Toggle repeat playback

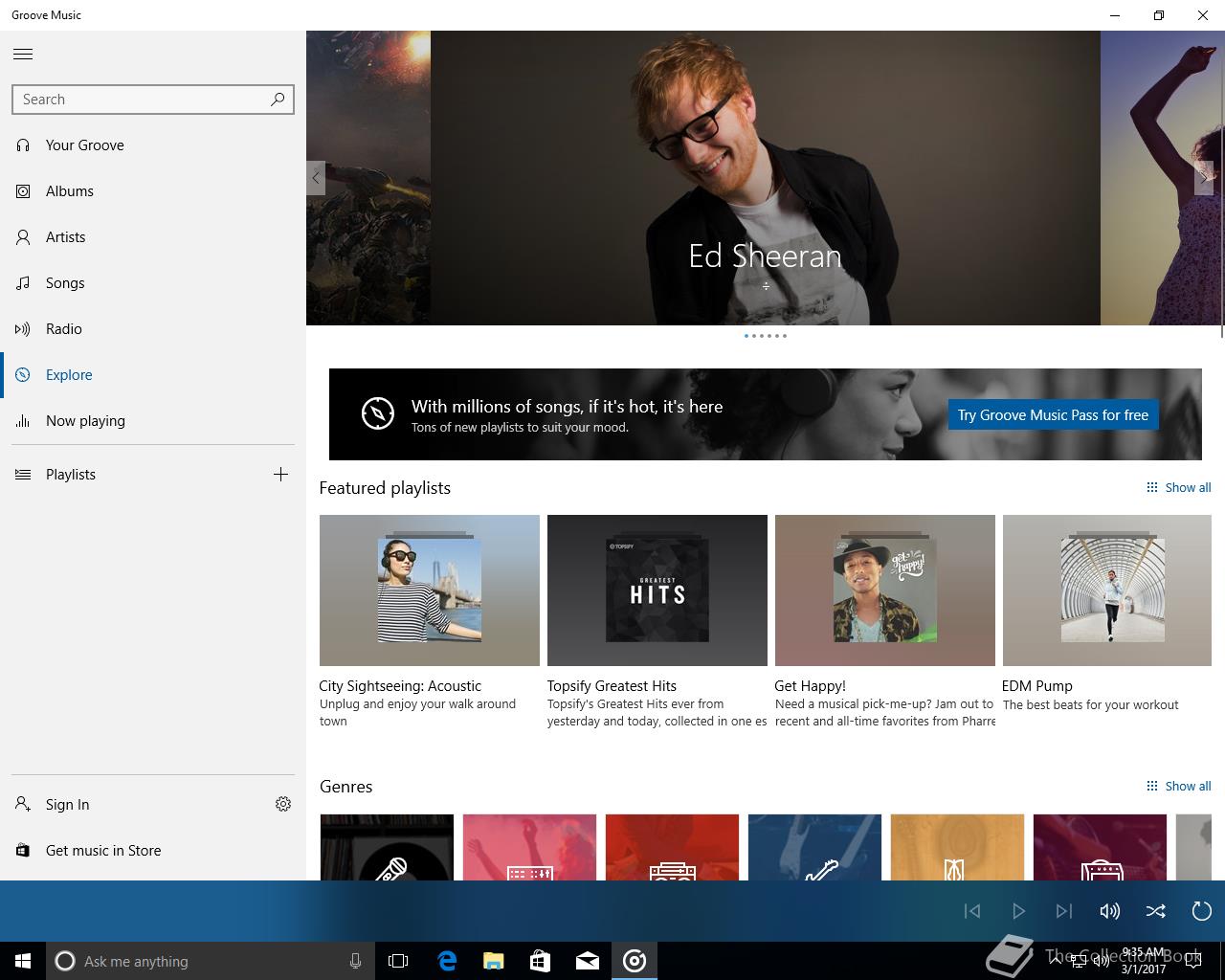point(1202,911)
